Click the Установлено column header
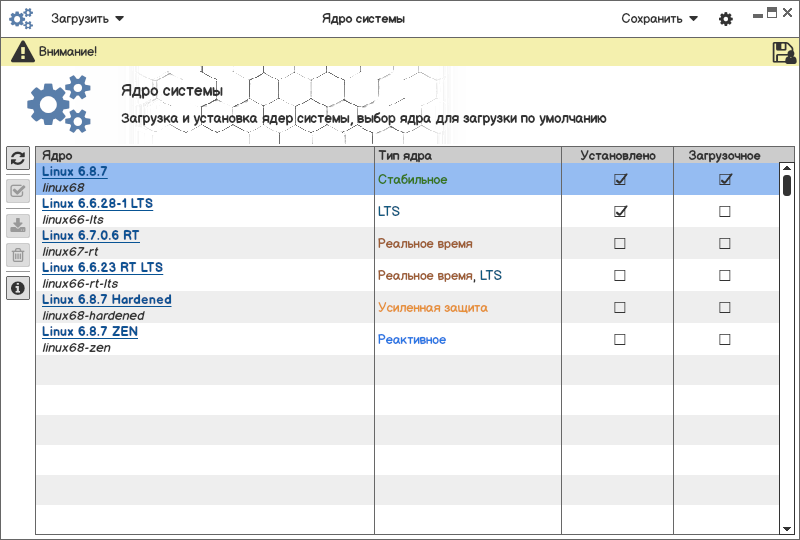The width and height of the screenshot is (800, 540). pyautogui.click(x=618, y=155)
